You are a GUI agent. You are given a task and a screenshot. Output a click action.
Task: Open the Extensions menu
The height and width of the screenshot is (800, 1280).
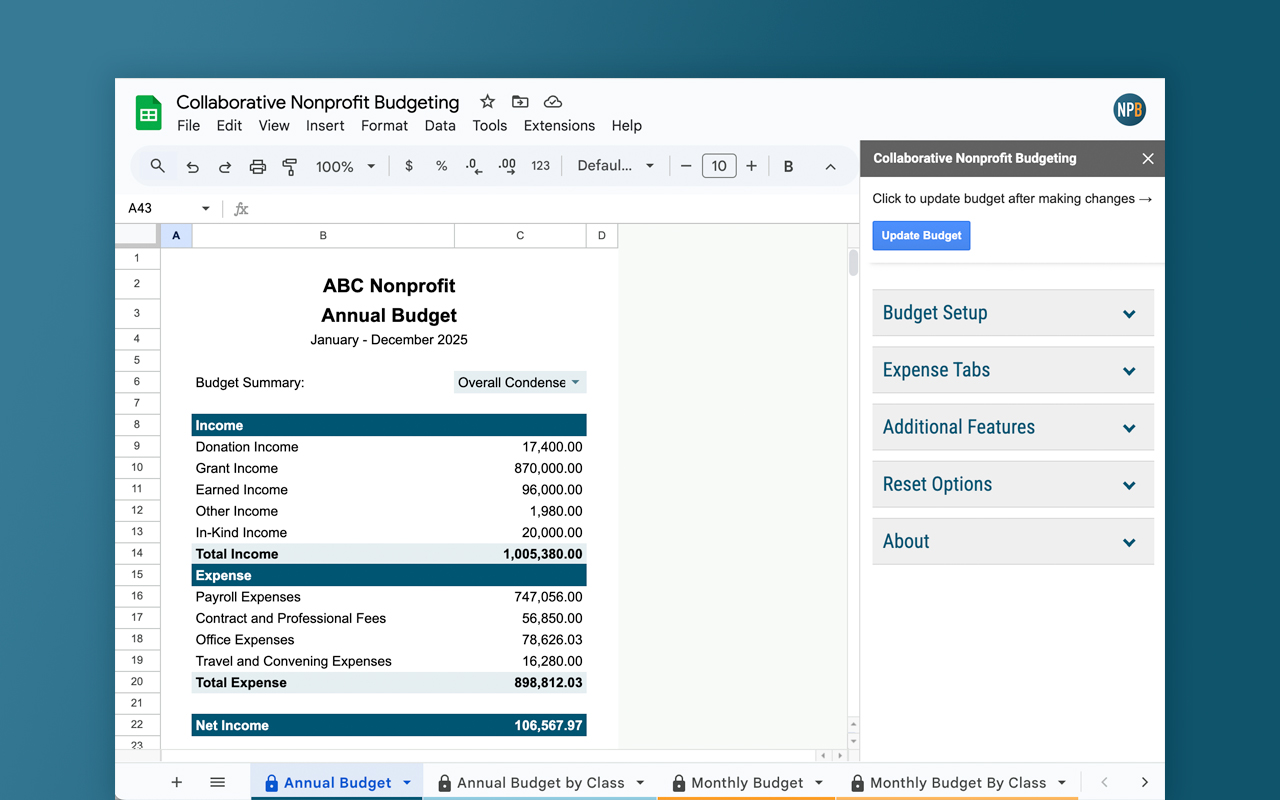point(559,125)
